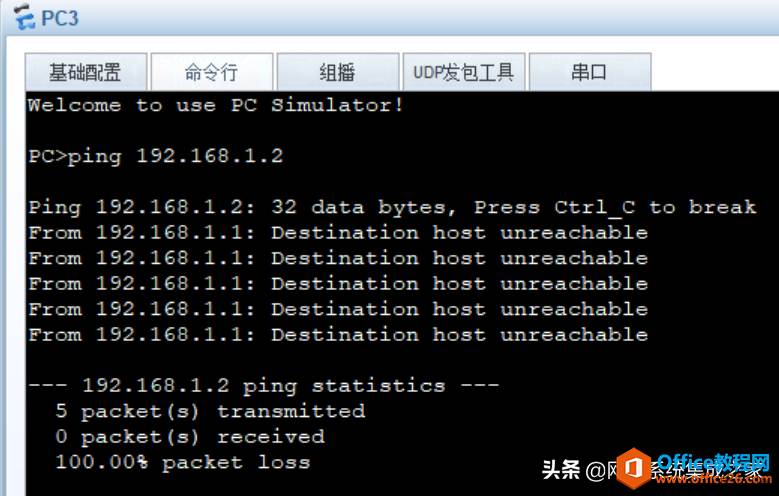Open the UDP发包工具 tab
This screenshot has height=496, width=779.
point(464,72)
